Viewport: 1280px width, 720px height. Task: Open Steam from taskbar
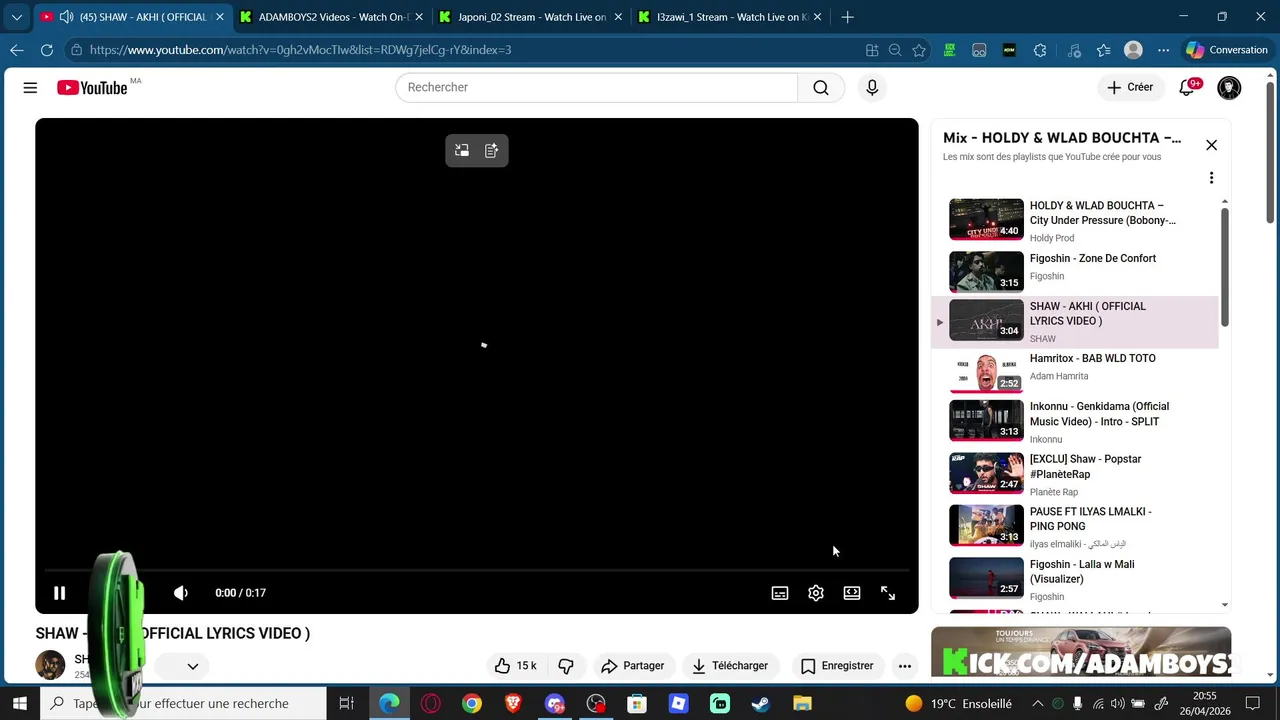(761, 704)
